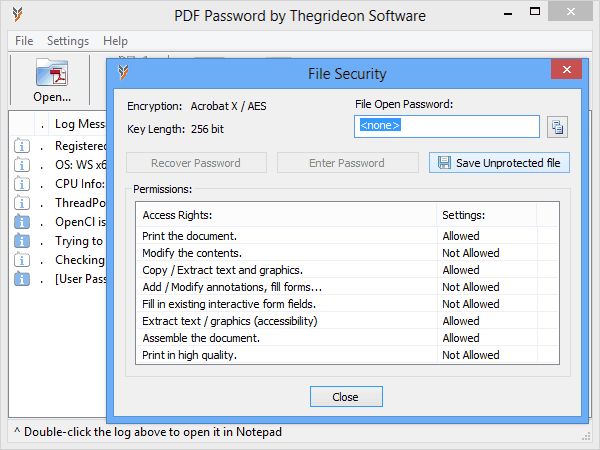Select the Print in high quality row
The image size is (600, 450).
347,355
